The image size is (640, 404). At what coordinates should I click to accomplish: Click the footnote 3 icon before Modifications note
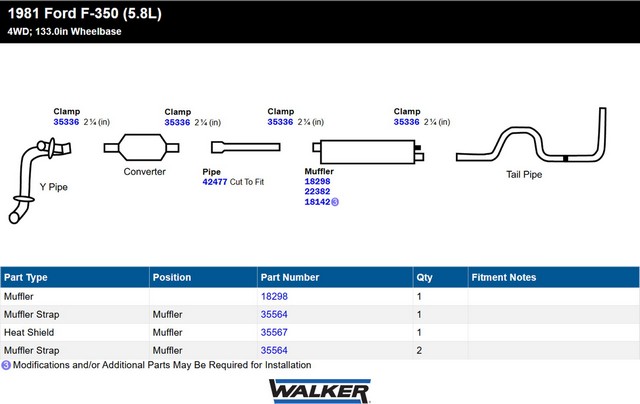[6, 365]
